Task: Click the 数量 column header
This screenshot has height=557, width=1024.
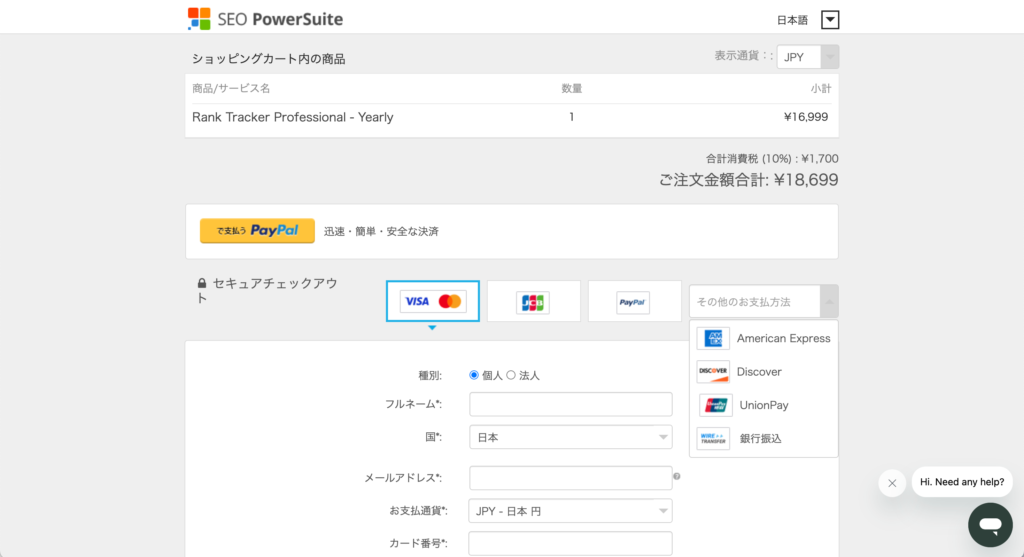Action: coord(571,88)
